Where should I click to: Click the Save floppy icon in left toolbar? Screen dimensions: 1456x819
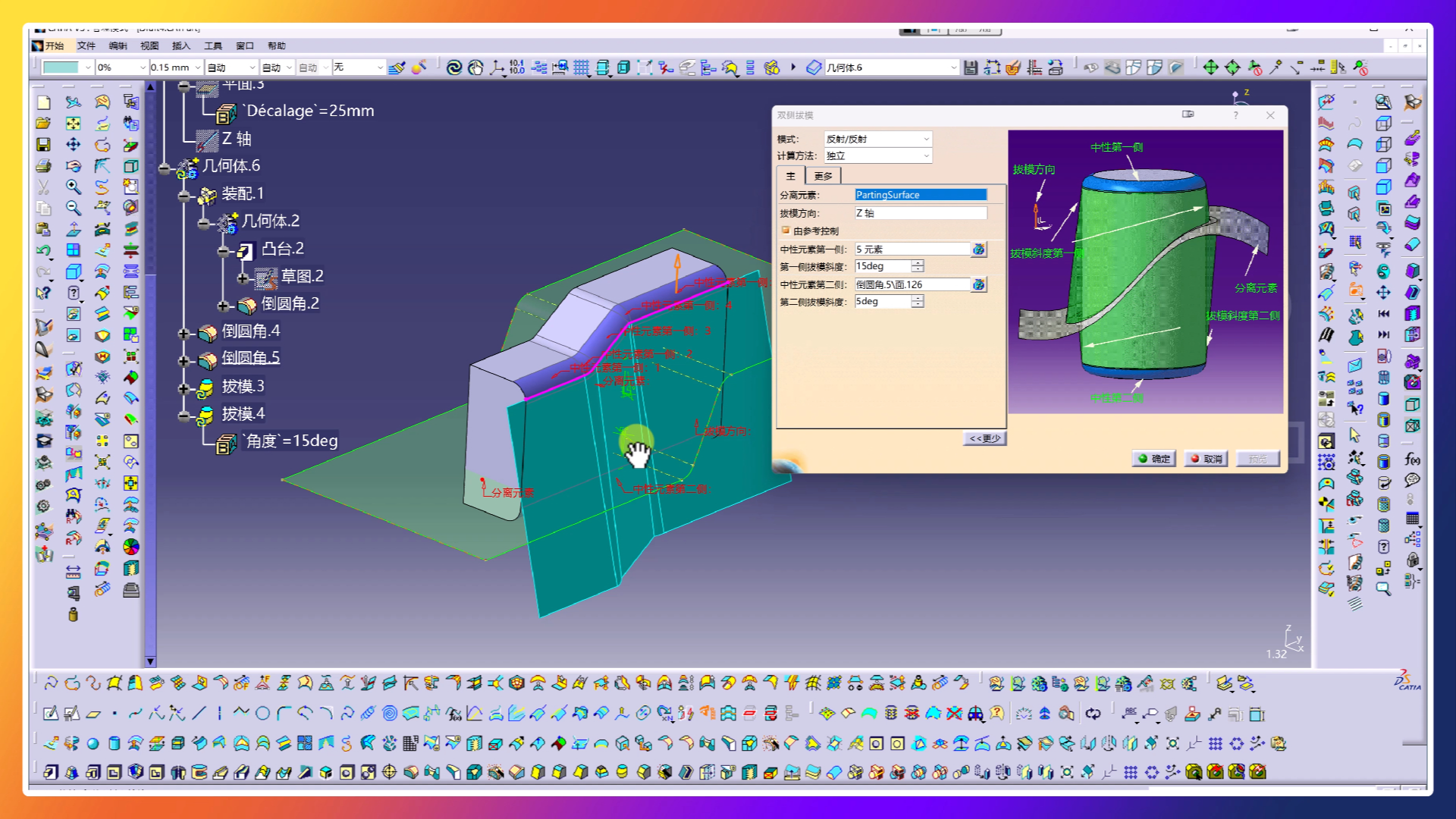43,144
